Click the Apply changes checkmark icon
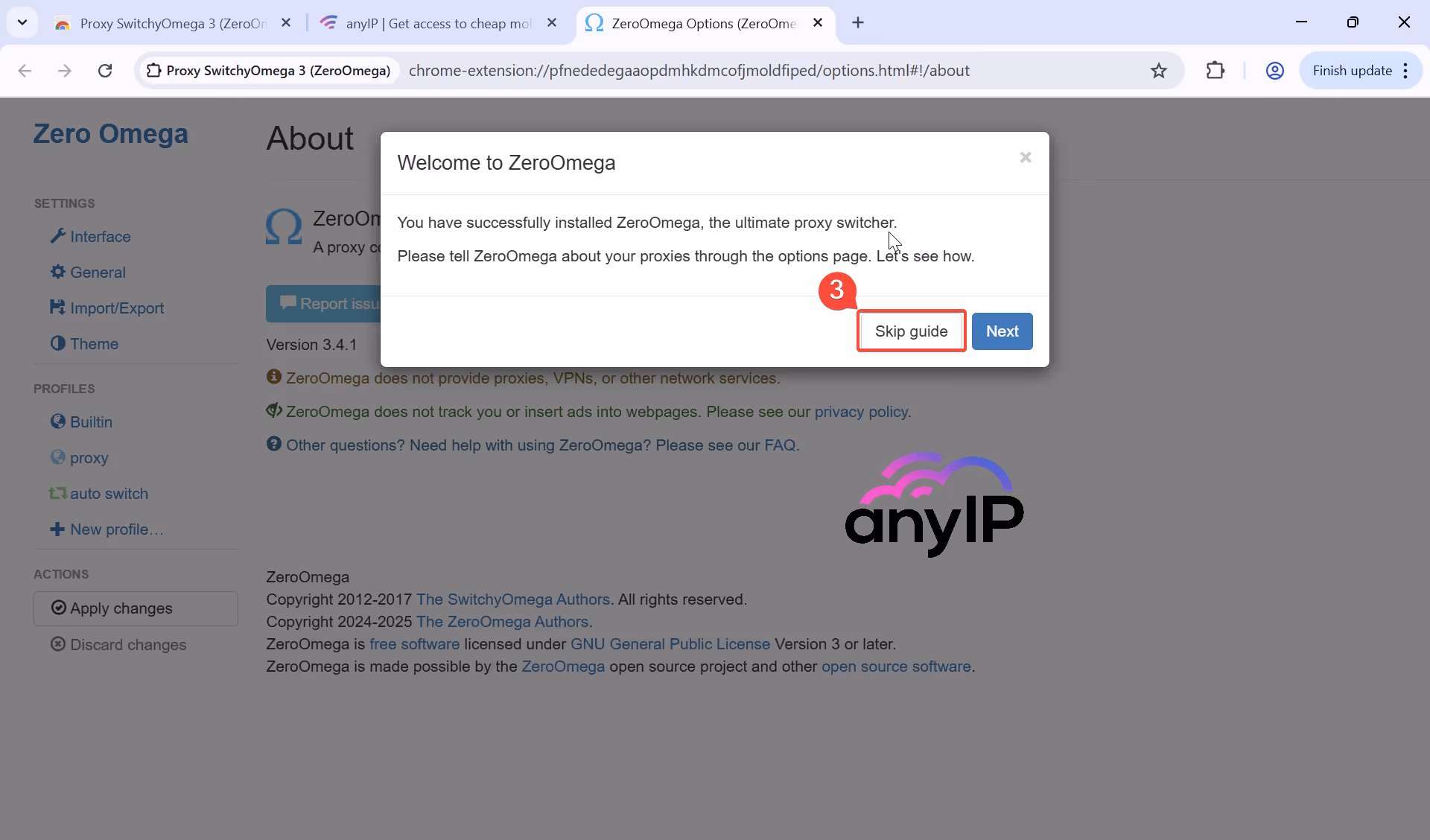The height and width of the screenshot is (840, 1430). point(60,608)
